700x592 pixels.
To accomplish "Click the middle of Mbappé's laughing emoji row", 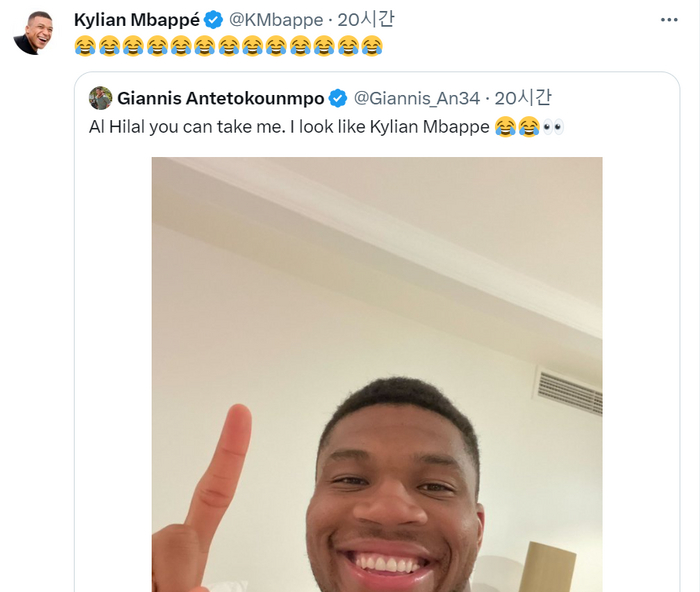I will (x=228, y=45).
